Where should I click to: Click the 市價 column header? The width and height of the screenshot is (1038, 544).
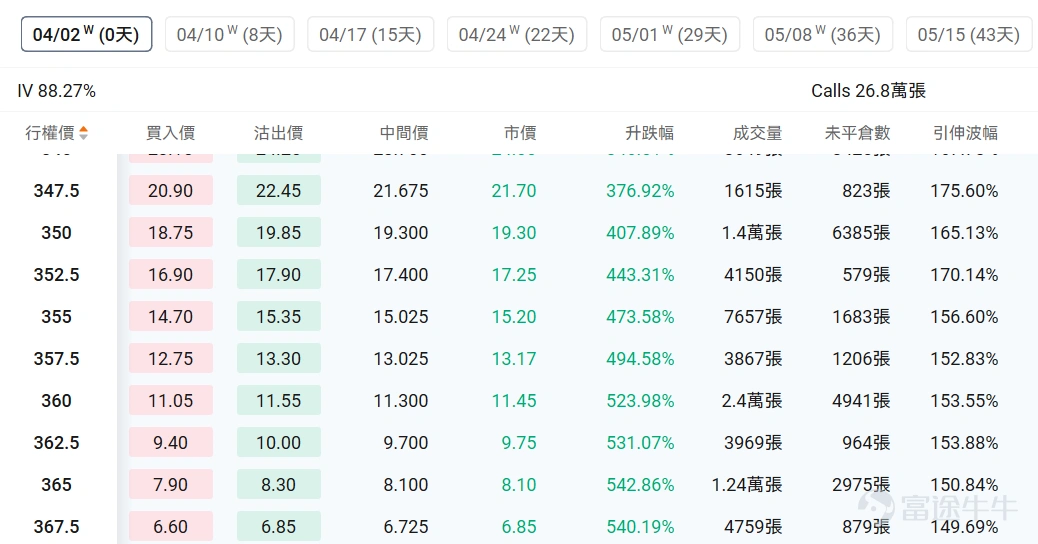(x=520, y=133)
